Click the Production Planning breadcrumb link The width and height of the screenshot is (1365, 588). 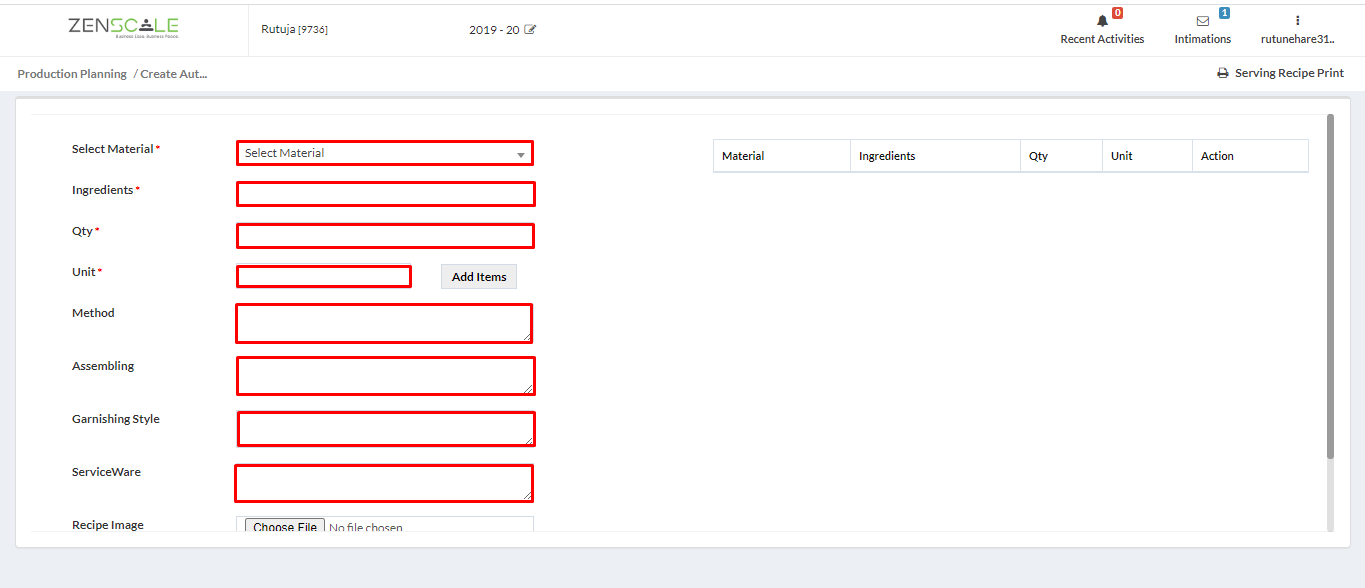click(72, 74)
